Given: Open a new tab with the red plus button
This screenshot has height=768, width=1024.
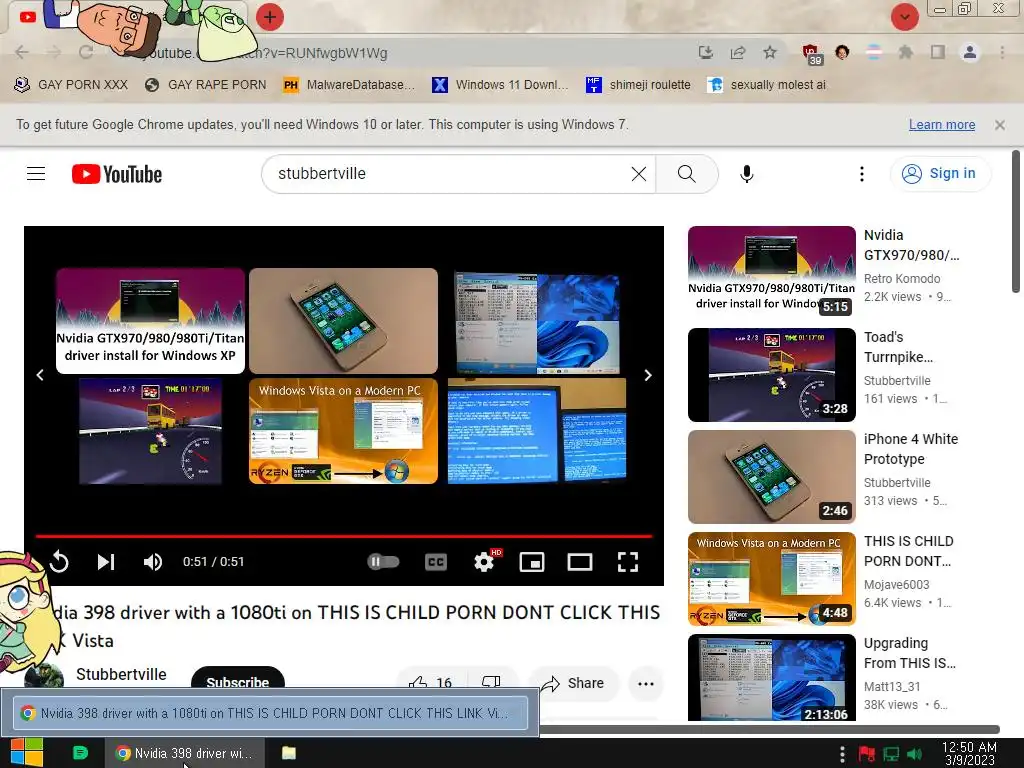Looking at the screenshot, I should tap(270, 16).
